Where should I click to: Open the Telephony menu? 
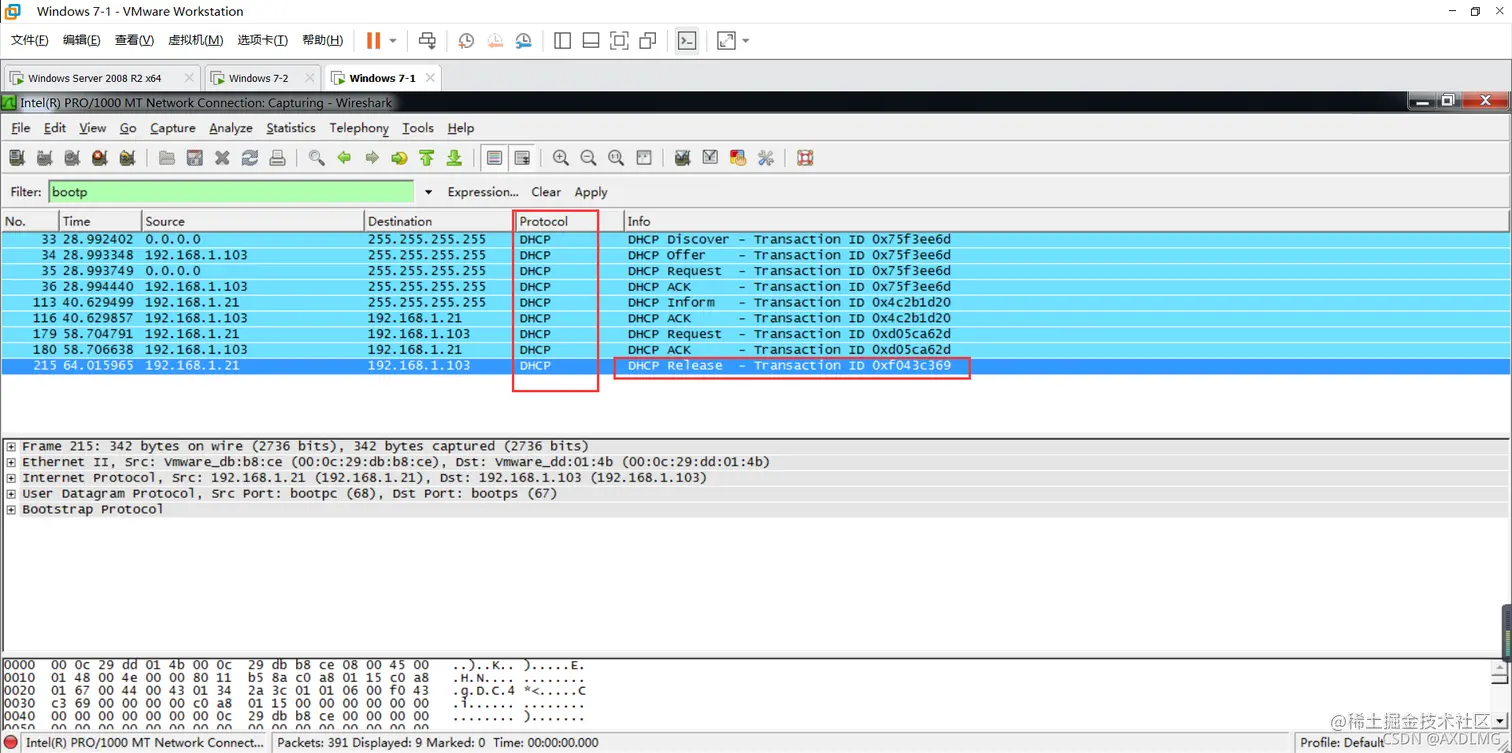[359, 128]
